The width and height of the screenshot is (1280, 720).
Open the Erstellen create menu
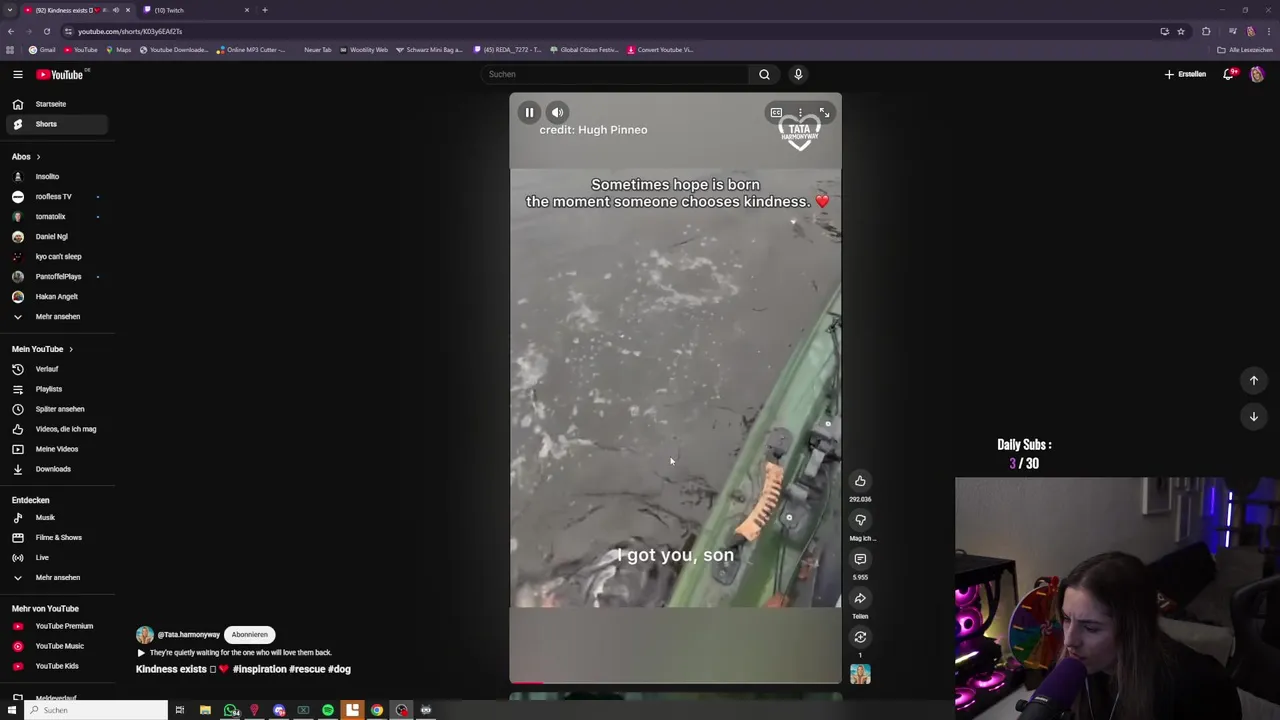tap(1185, 74)
